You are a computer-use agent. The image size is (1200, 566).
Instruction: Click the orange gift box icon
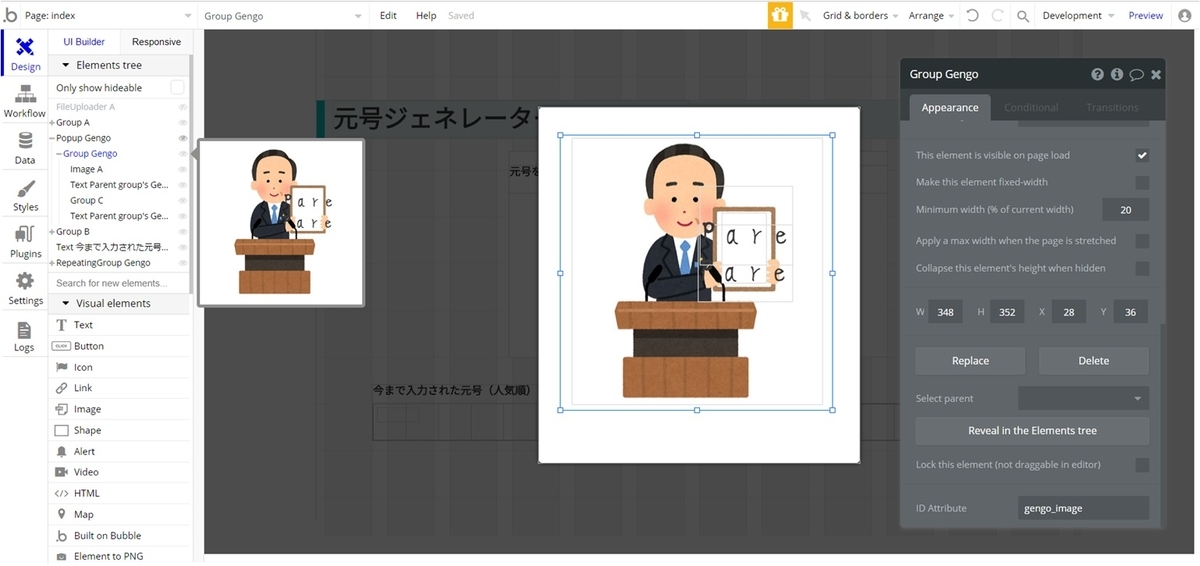780,15
